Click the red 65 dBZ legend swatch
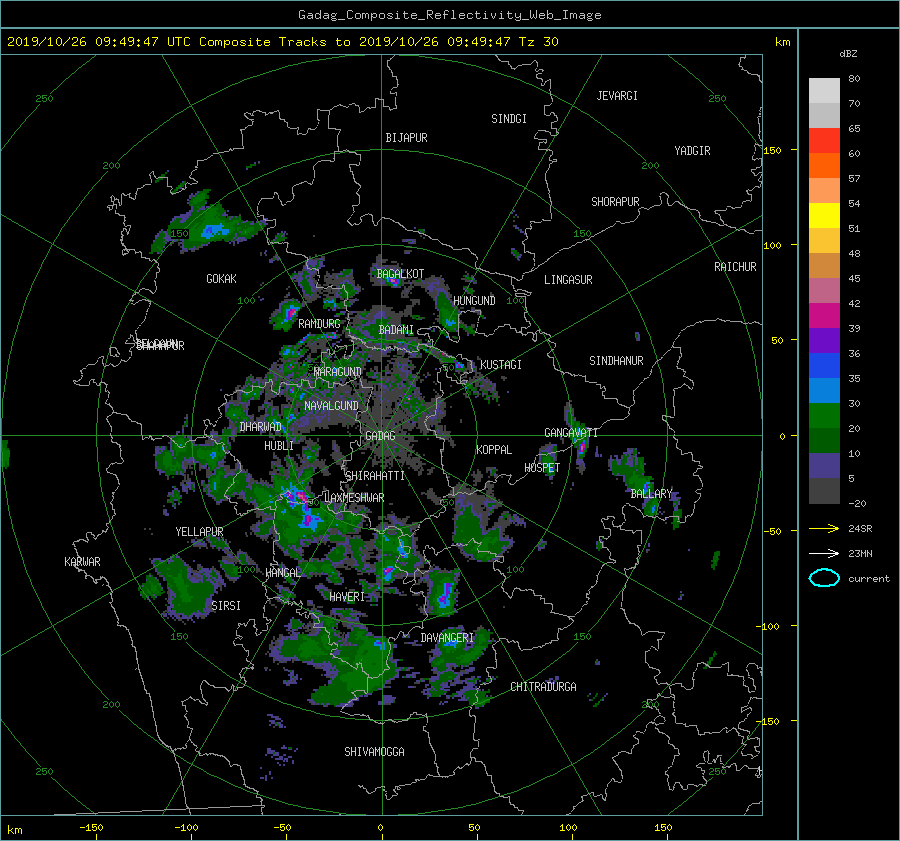The width and height of the screenshot is (900, 841). 824,140
